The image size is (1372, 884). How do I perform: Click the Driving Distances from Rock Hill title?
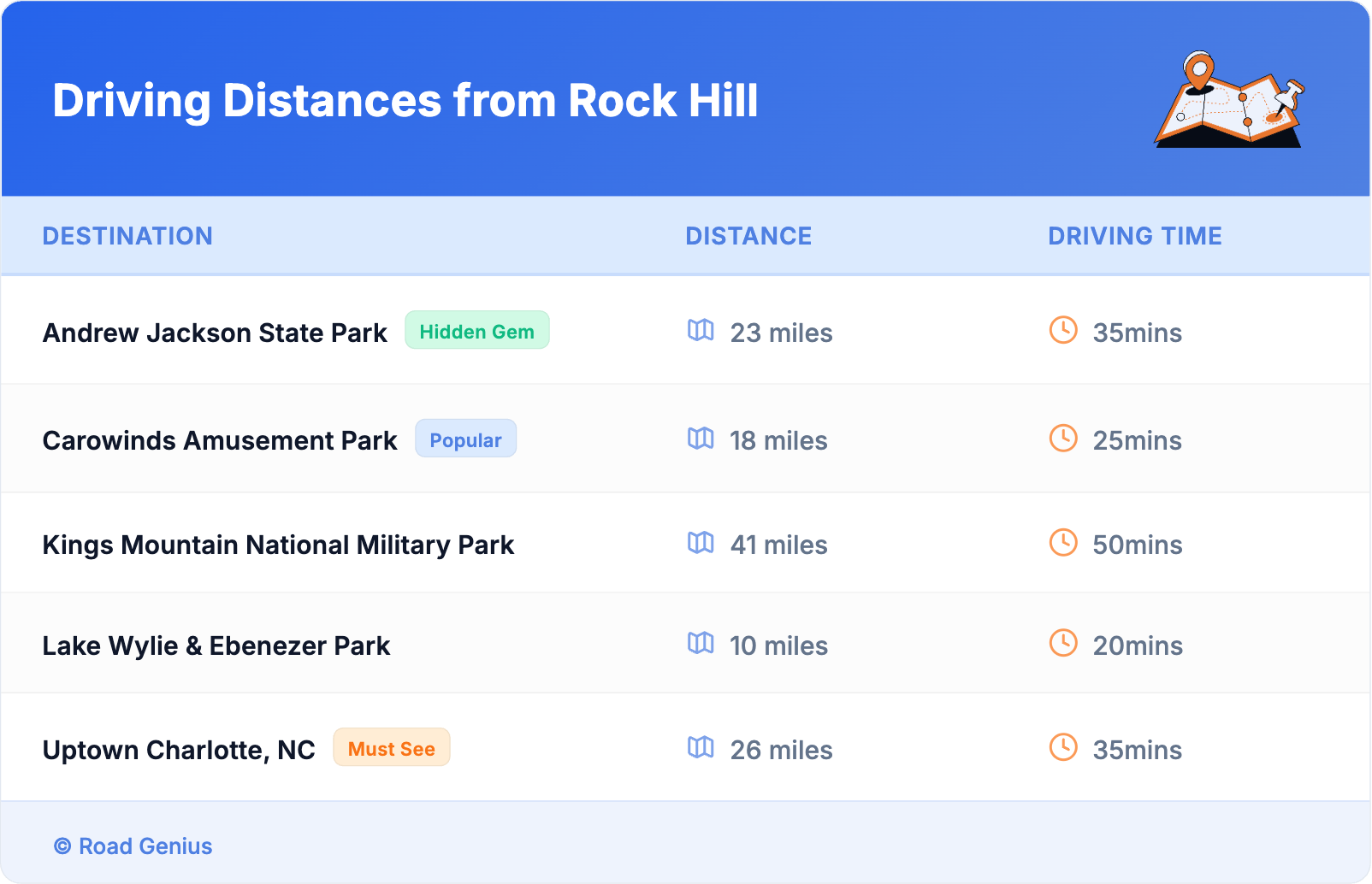[x=405, y=101]
